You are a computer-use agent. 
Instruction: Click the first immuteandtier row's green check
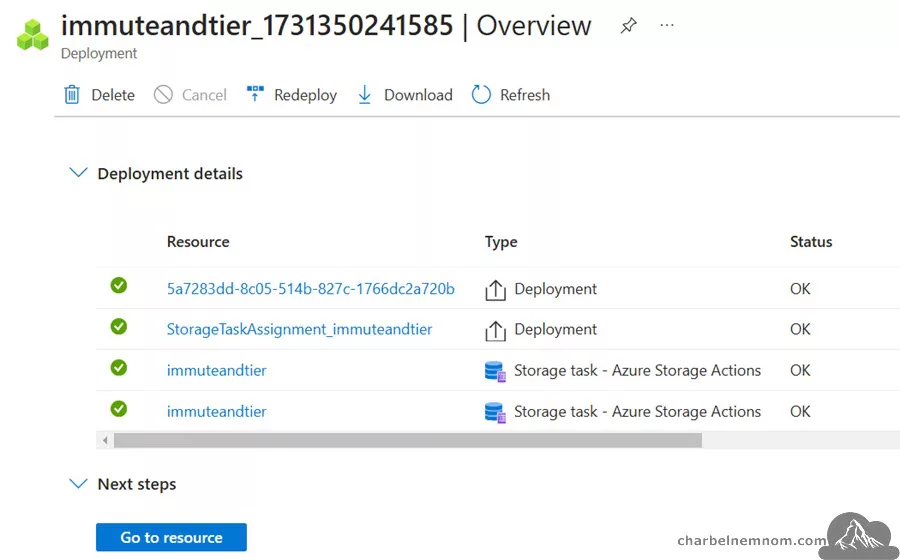119,367
